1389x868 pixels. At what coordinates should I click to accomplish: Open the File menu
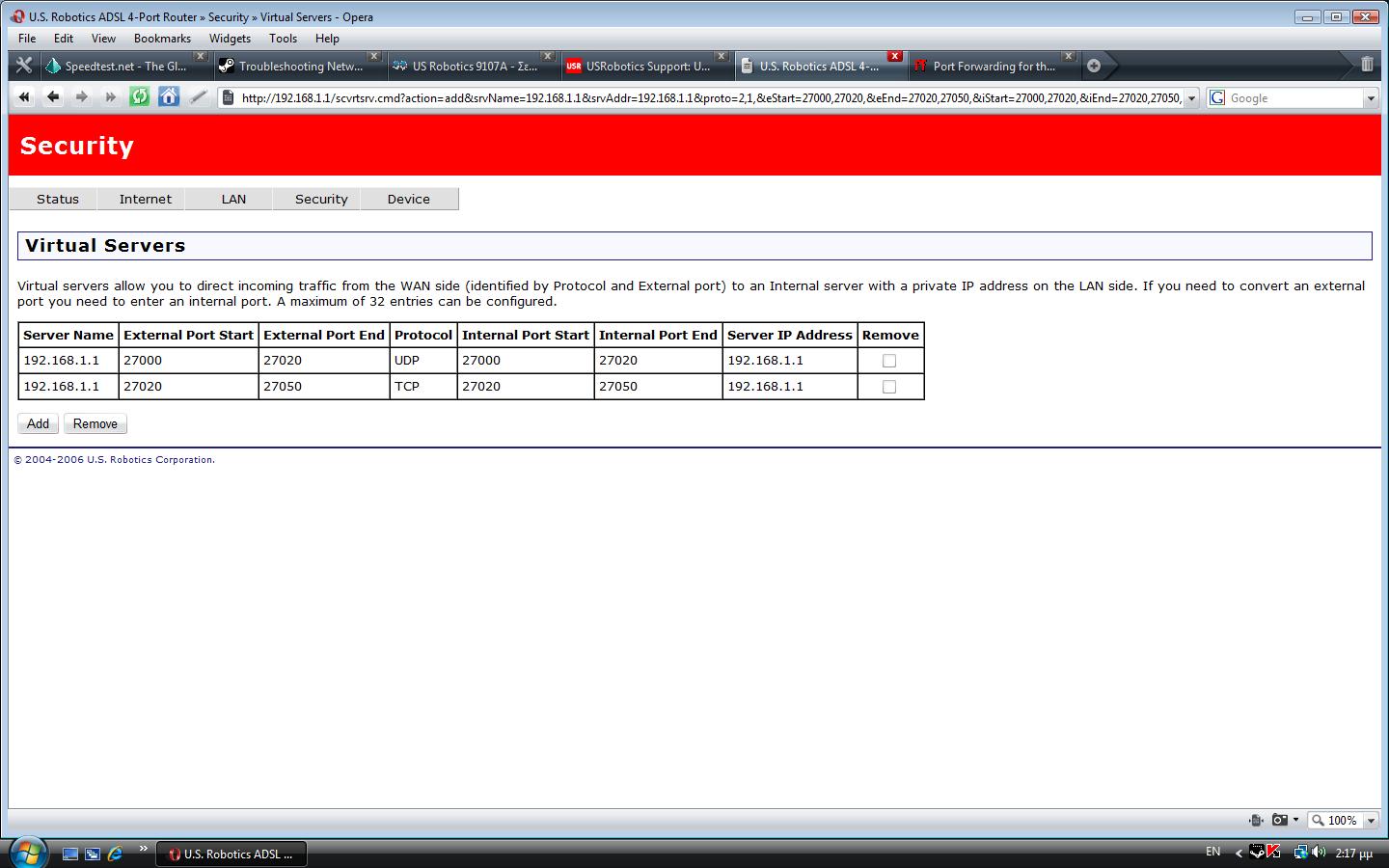27,39
